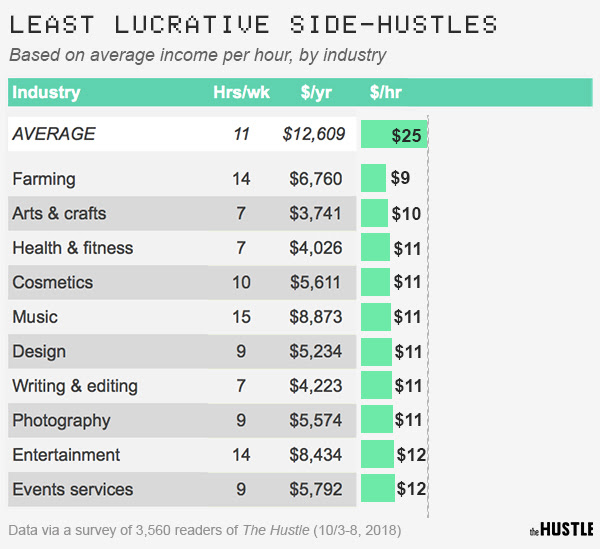Click the $25 average bar
The image size is (600, 549).
[394, 134]
